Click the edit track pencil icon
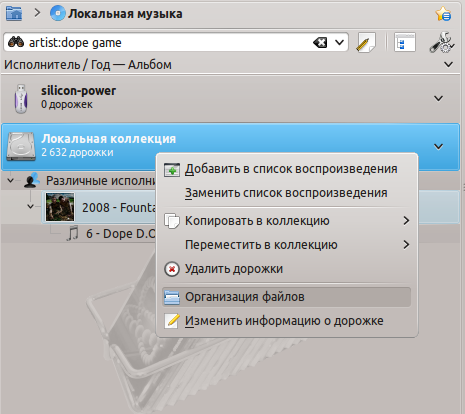This screenshot has height=414, width=465. click(x=172, y=321)
